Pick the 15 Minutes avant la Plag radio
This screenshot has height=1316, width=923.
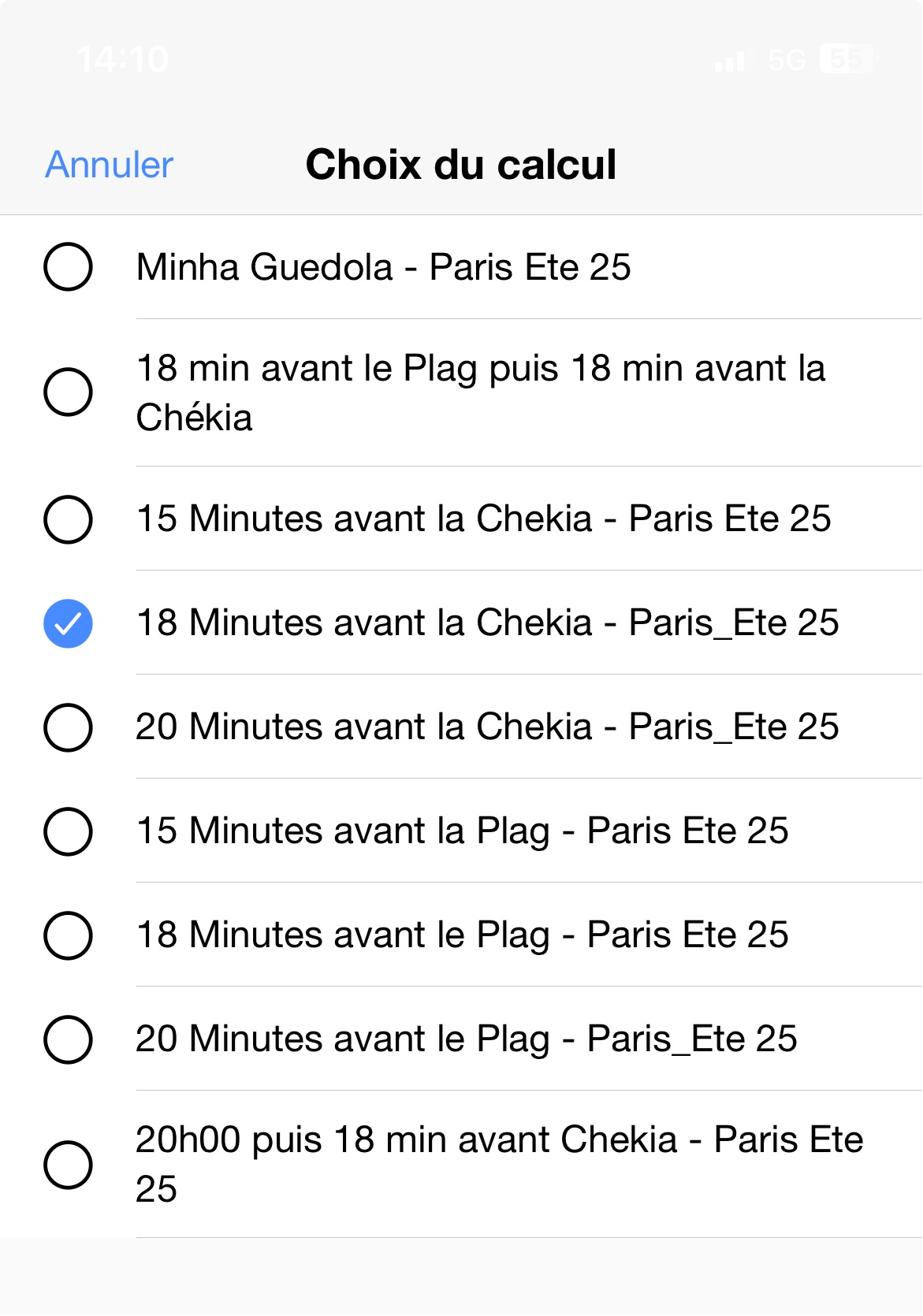click(68, 831)
